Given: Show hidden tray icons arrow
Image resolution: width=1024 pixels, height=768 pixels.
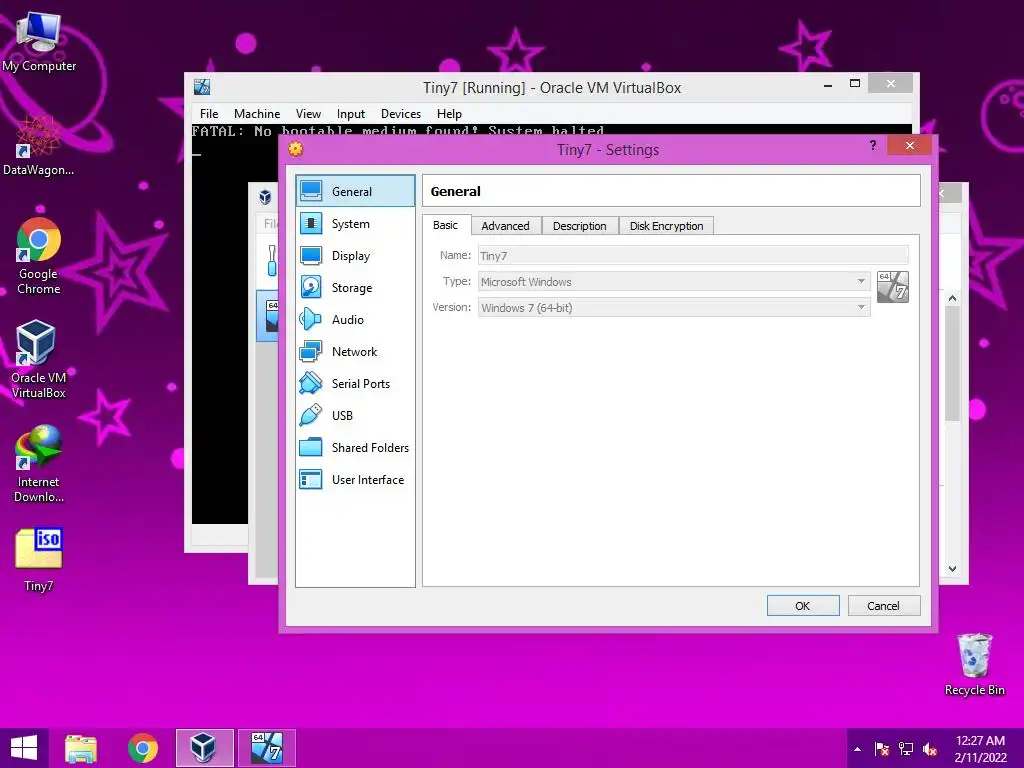Looking at the screenshot, I should (x=857, y=749).
